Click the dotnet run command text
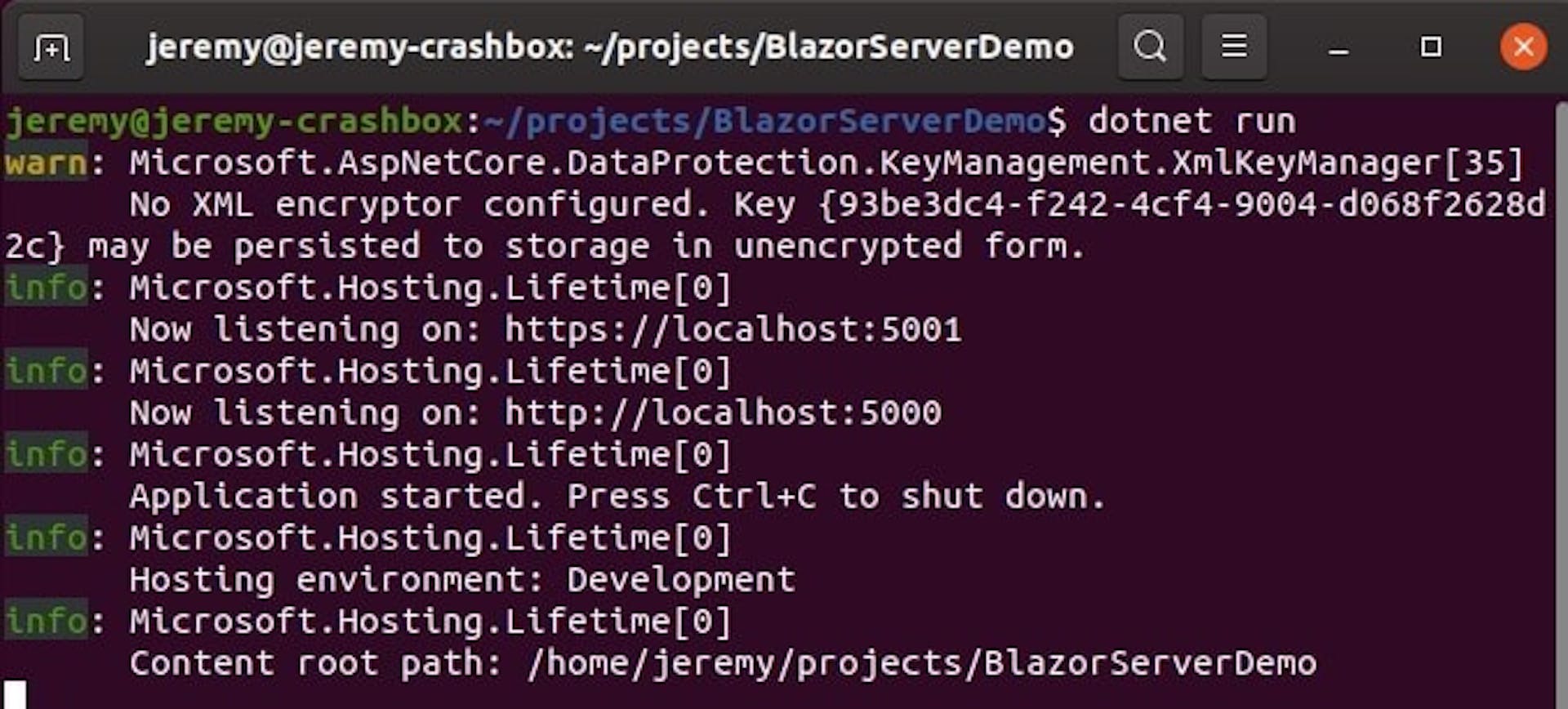 click(x=1192, y=122)
